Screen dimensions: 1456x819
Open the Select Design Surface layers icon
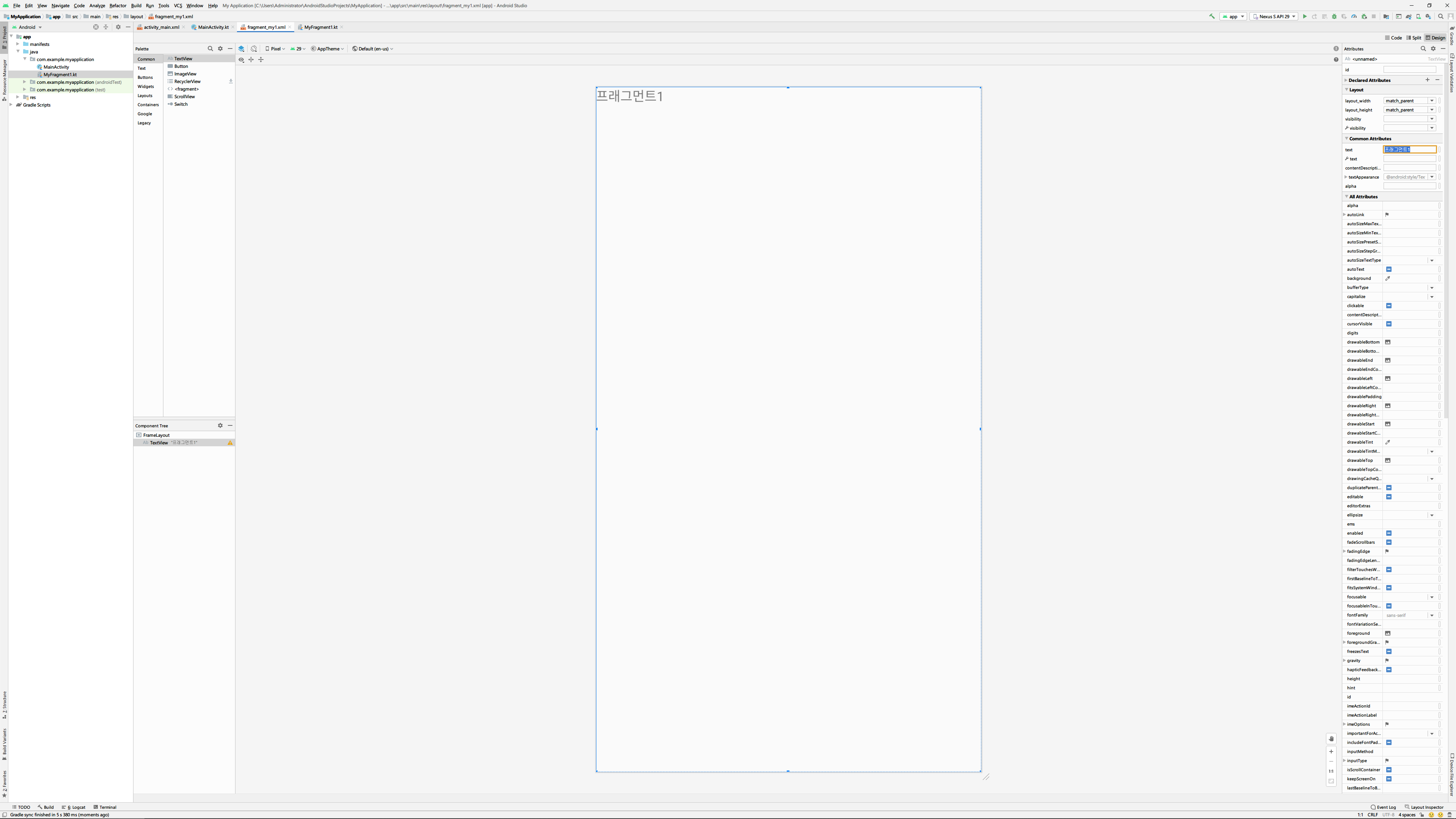pyautogui.click(x=242, y=49)
